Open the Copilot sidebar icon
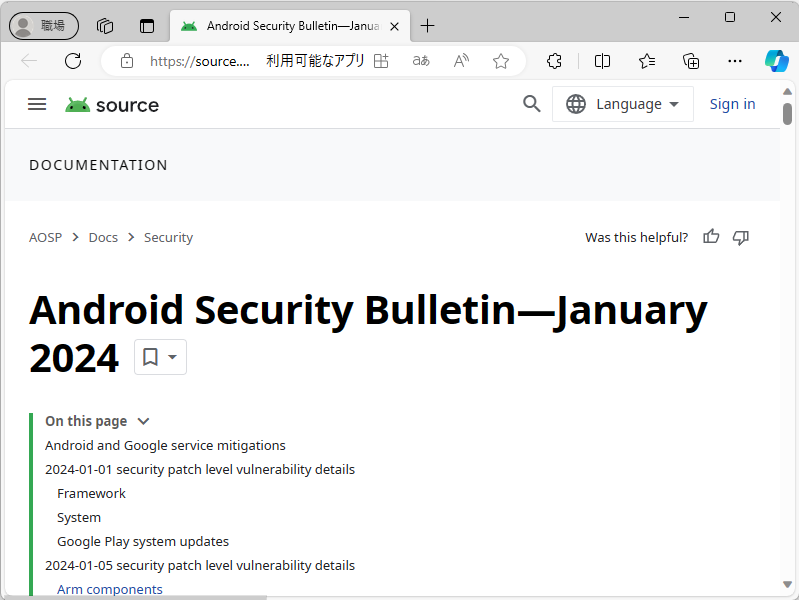 point(777,61)
